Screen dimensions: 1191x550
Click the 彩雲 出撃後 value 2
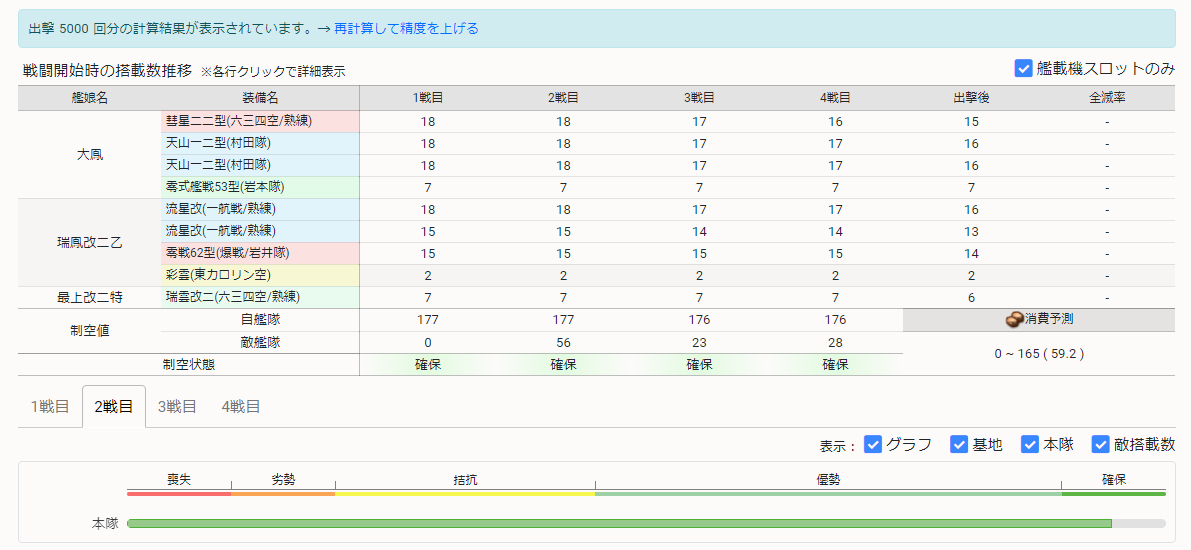coord(971,276)
